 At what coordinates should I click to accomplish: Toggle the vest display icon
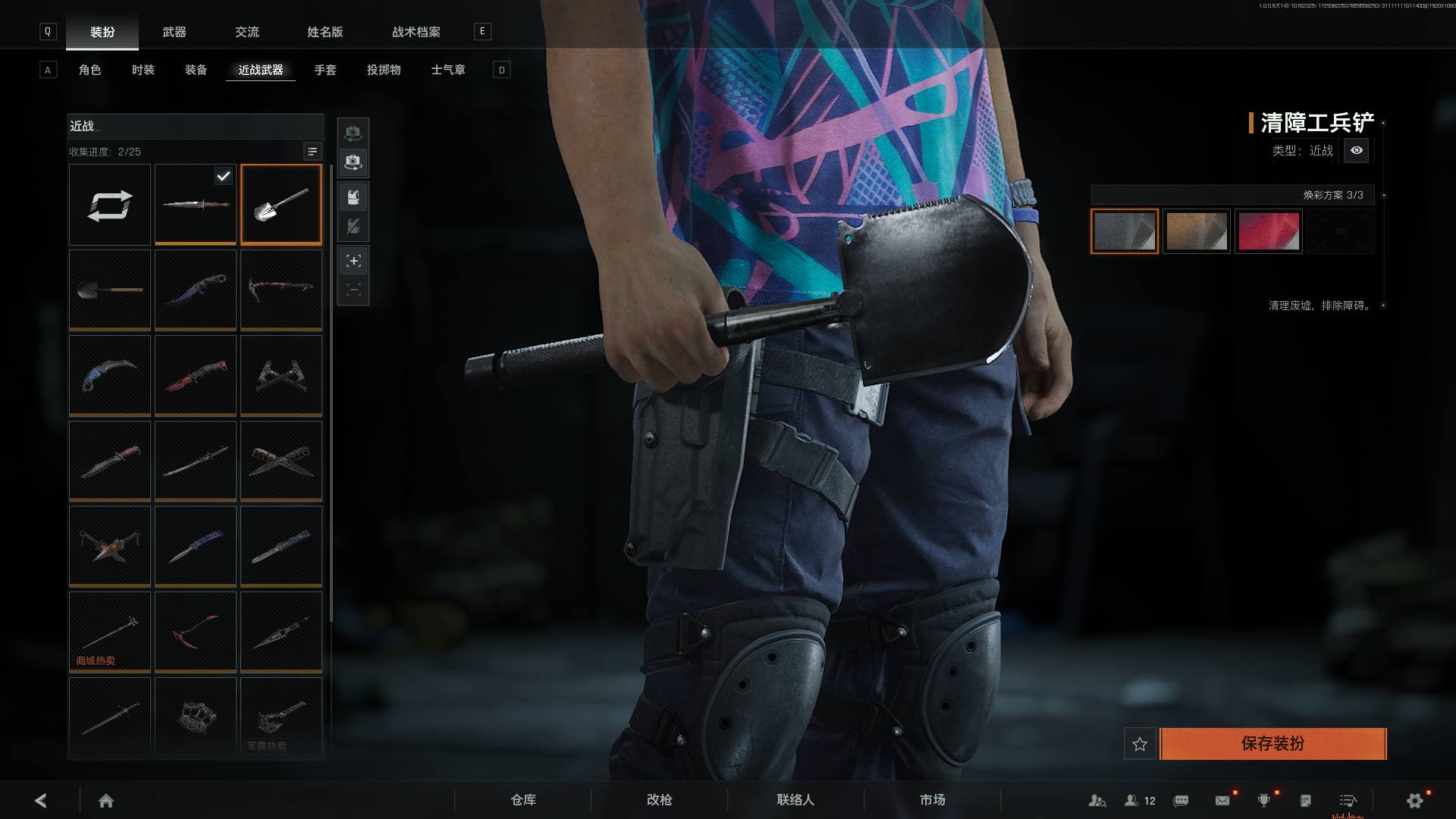[353, 197]
